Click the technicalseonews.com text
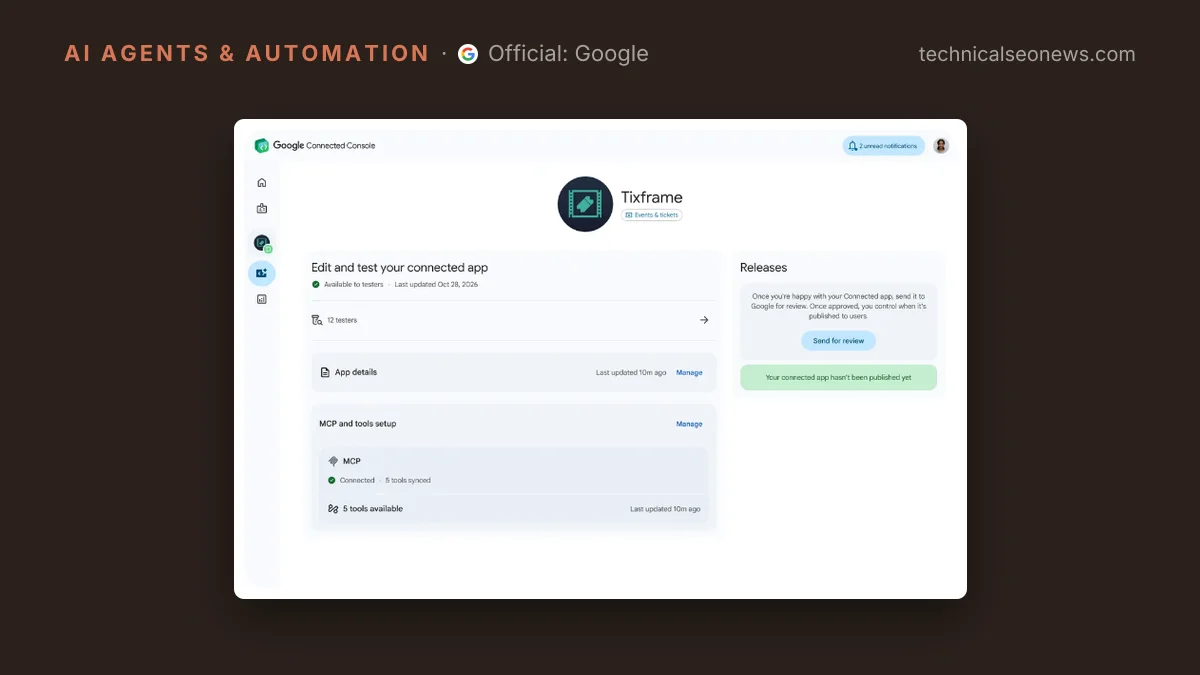Screen dimensions: 1200x675 click(1027, 54)
